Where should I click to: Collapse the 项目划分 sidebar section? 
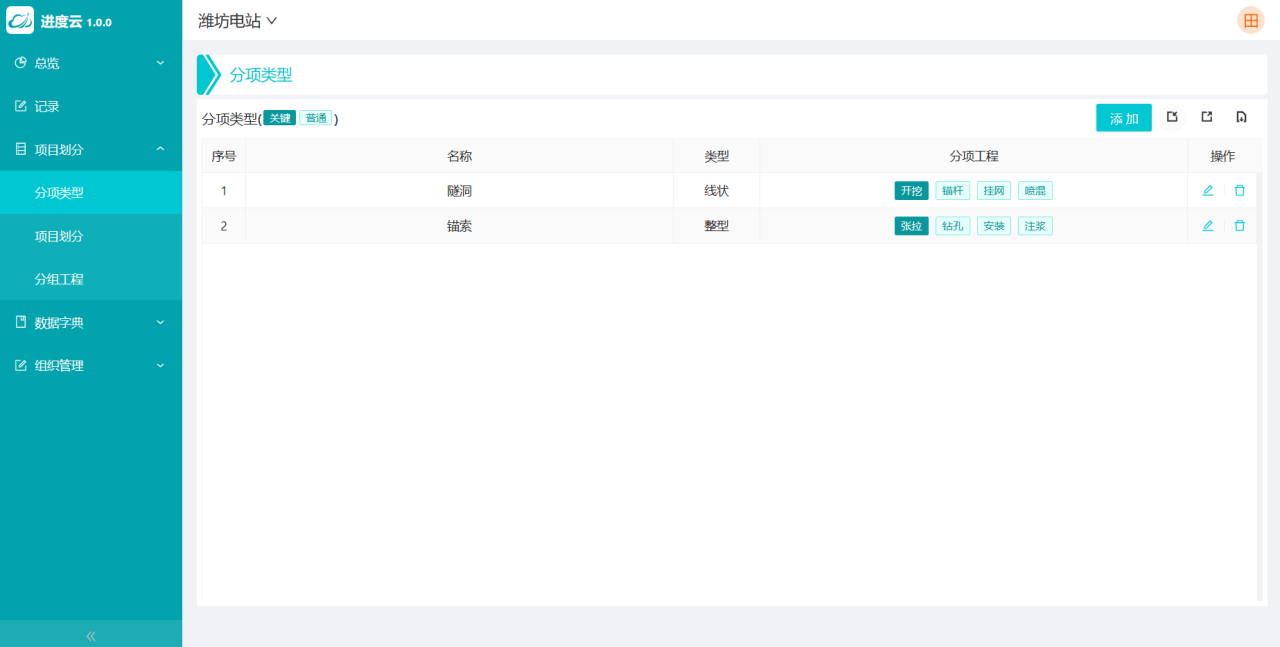tap(90, 149)
